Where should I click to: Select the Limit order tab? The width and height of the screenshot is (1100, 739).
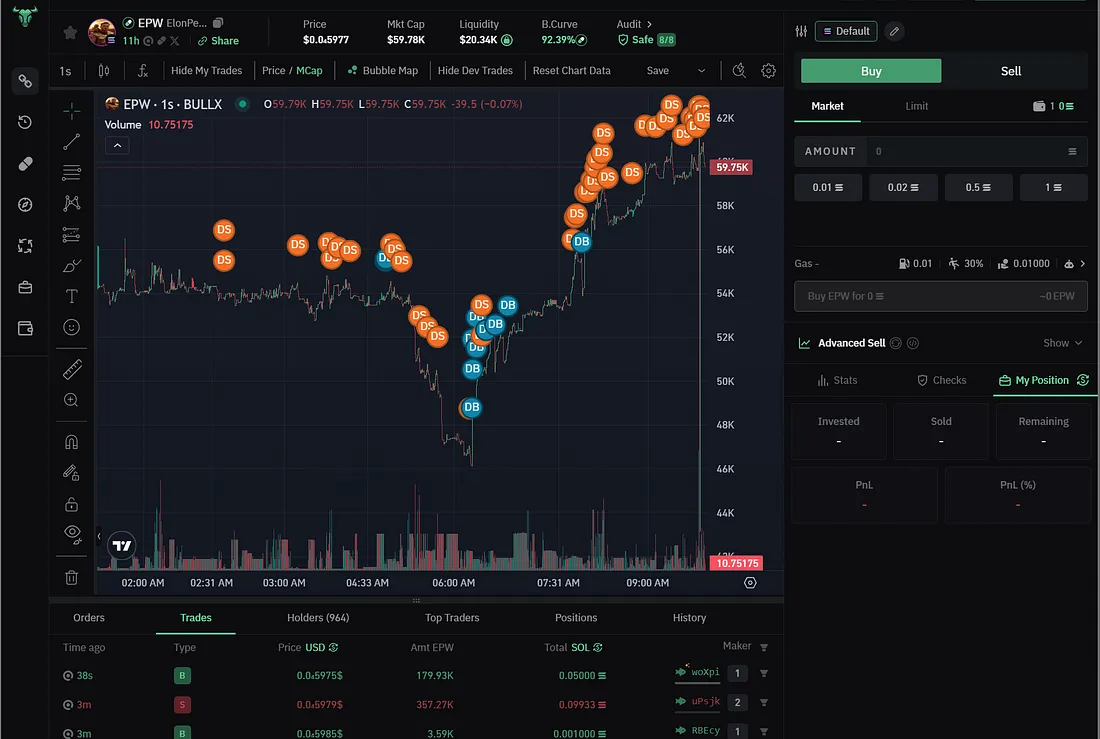tap(916, 106)
